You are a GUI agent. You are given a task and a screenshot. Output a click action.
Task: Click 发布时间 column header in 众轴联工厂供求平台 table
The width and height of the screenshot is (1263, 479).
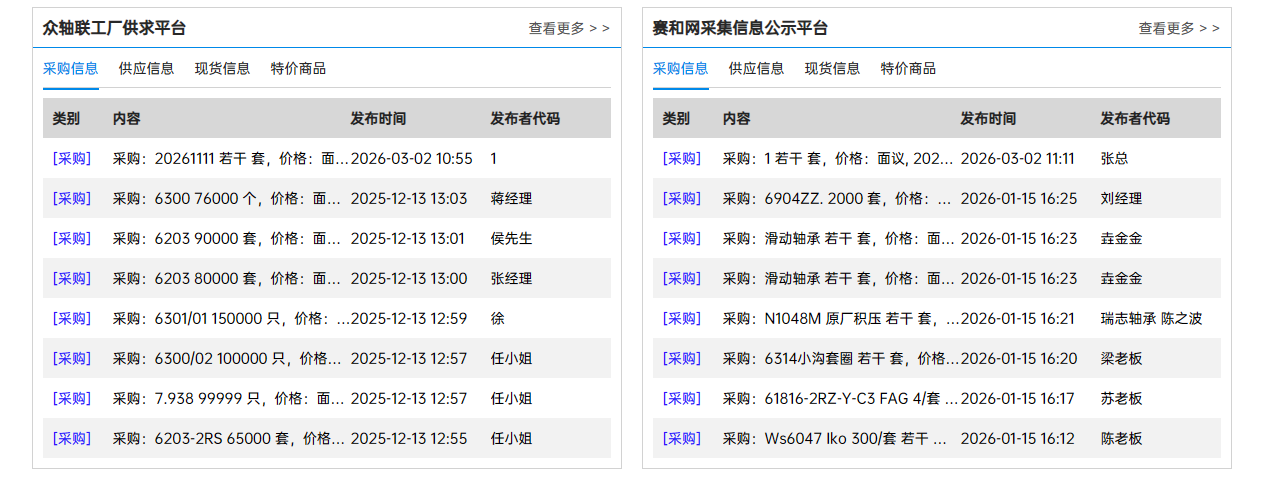coord(378,119)
